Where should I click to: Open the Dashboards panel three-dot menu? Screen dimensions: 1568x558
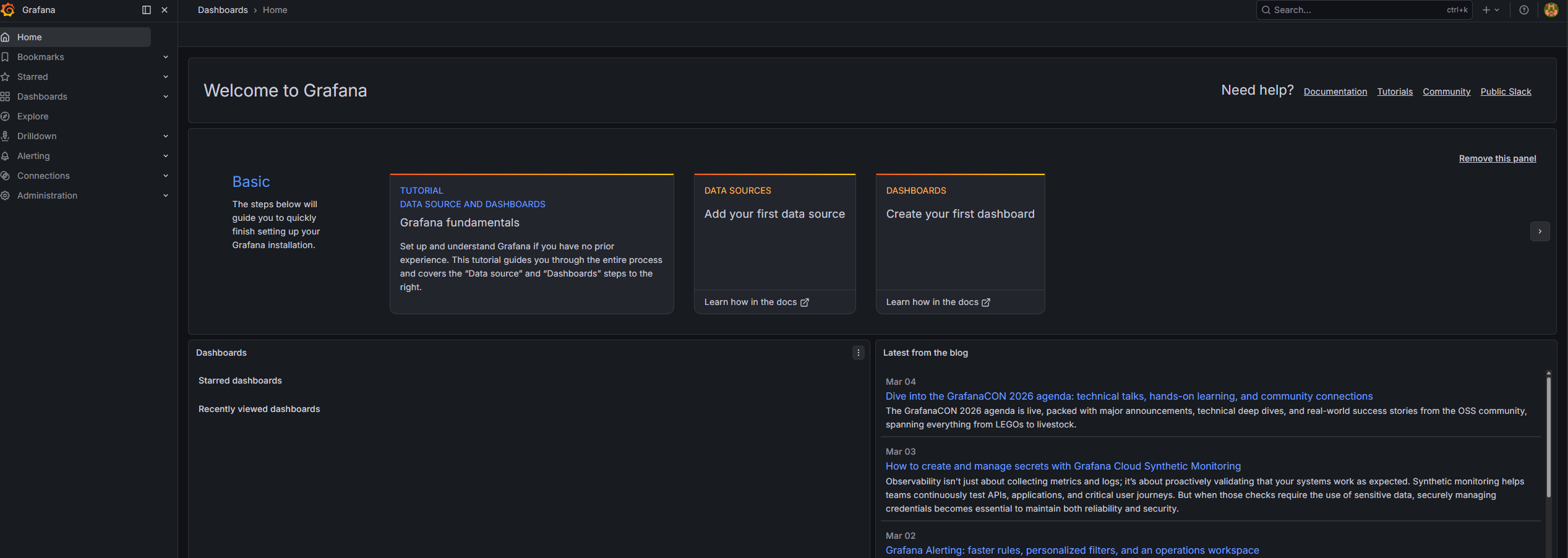pos(859,353)
